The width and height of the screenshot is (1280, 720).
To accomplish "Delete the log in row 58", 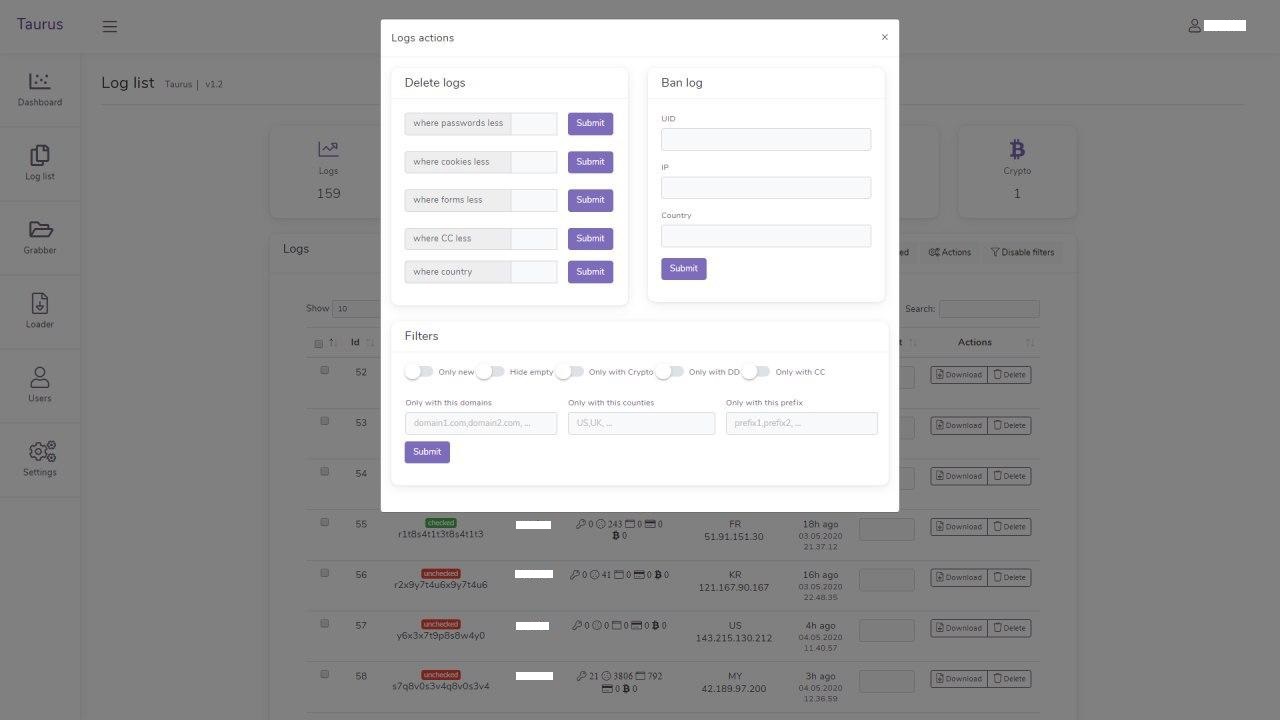I will click(x=1009, y=679).
